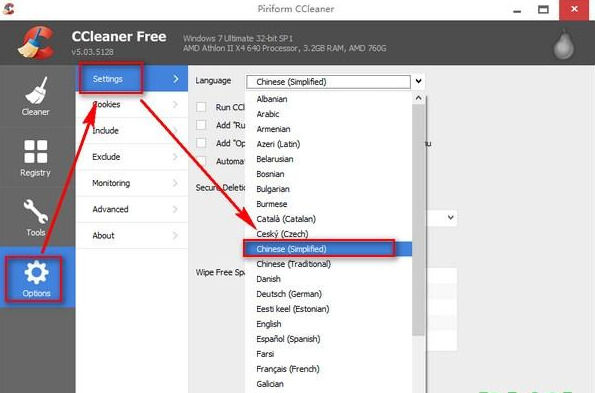Collapse the Language dropdown arrow

[x=418, y=81]
